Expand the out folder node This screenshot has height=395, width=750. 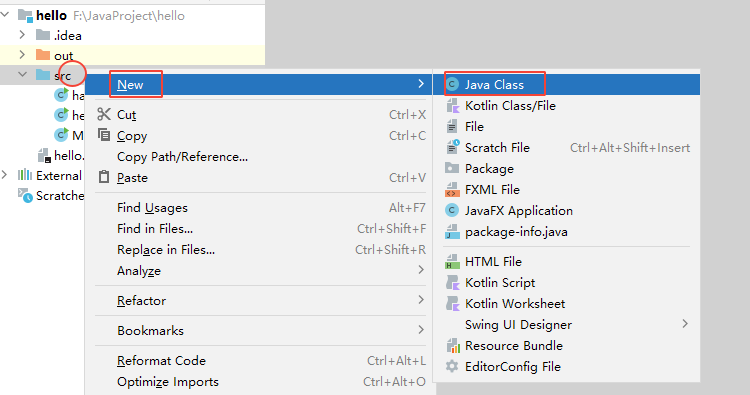click(x=22, y=55)
